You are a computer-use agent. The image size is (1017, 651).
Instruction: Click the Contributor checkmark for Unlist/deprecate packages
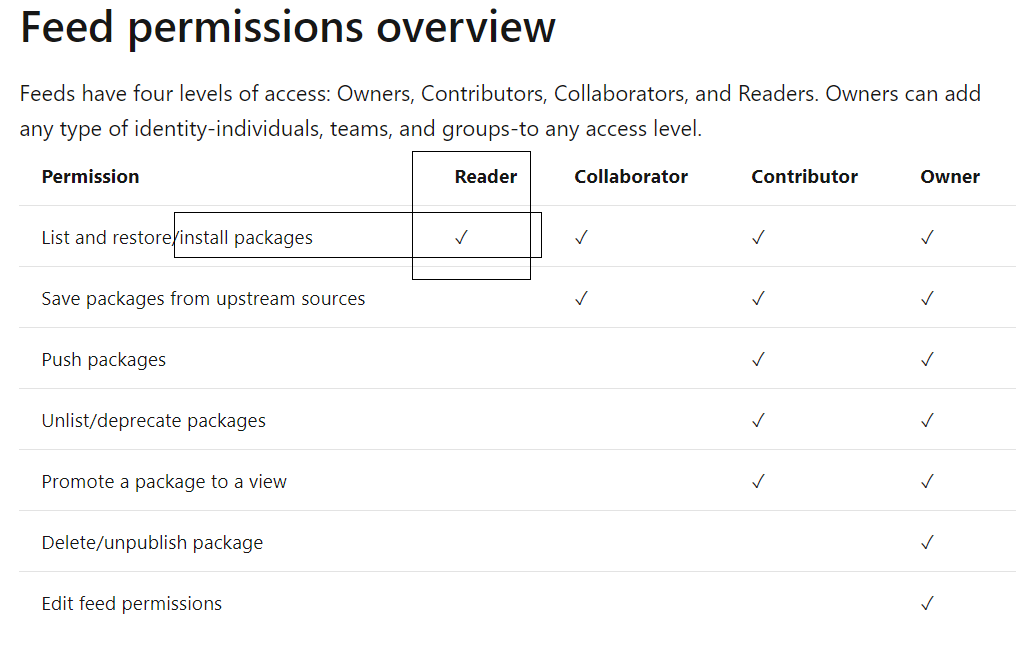758,421
